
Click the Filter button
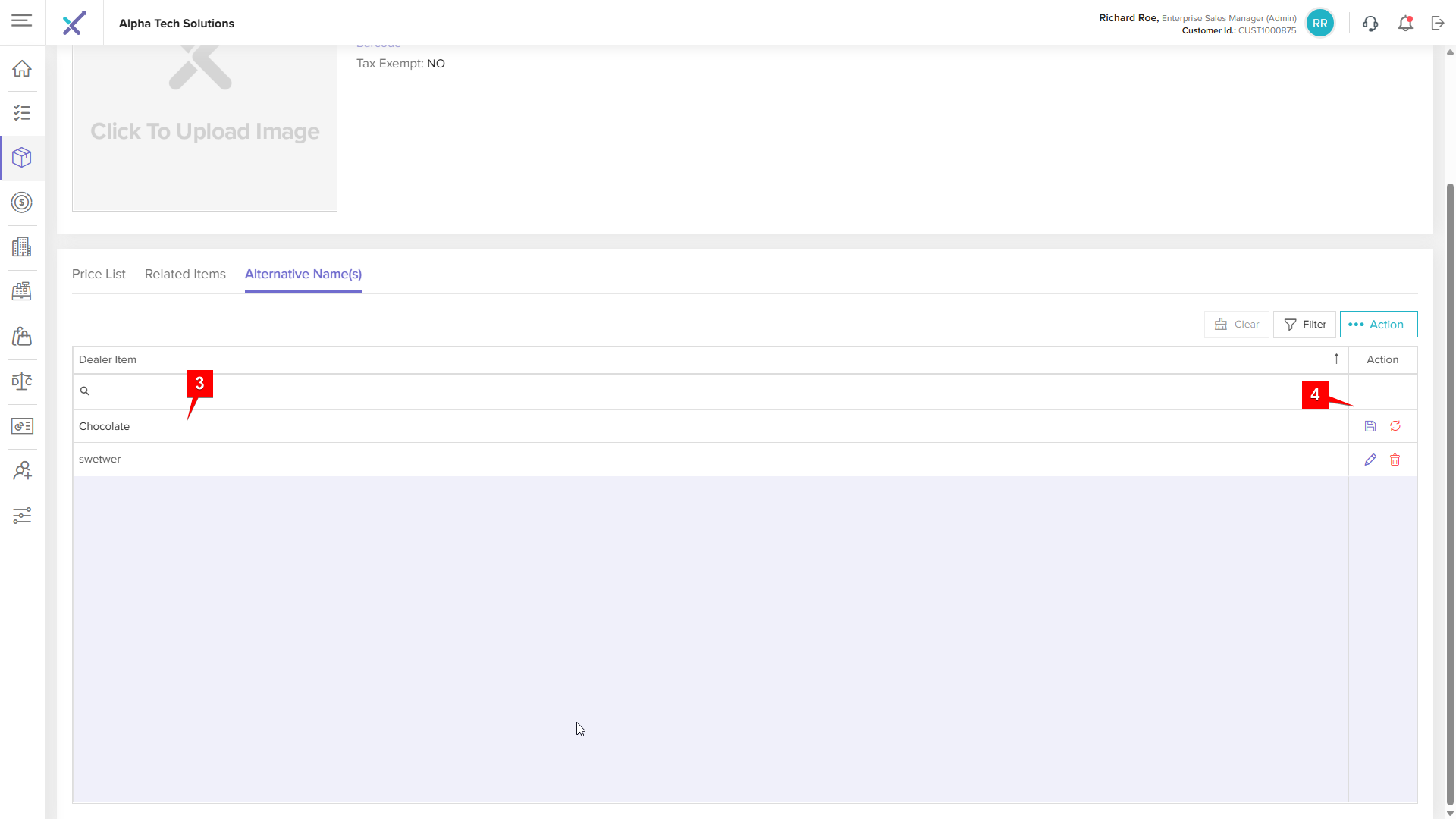click(1304, 325)
